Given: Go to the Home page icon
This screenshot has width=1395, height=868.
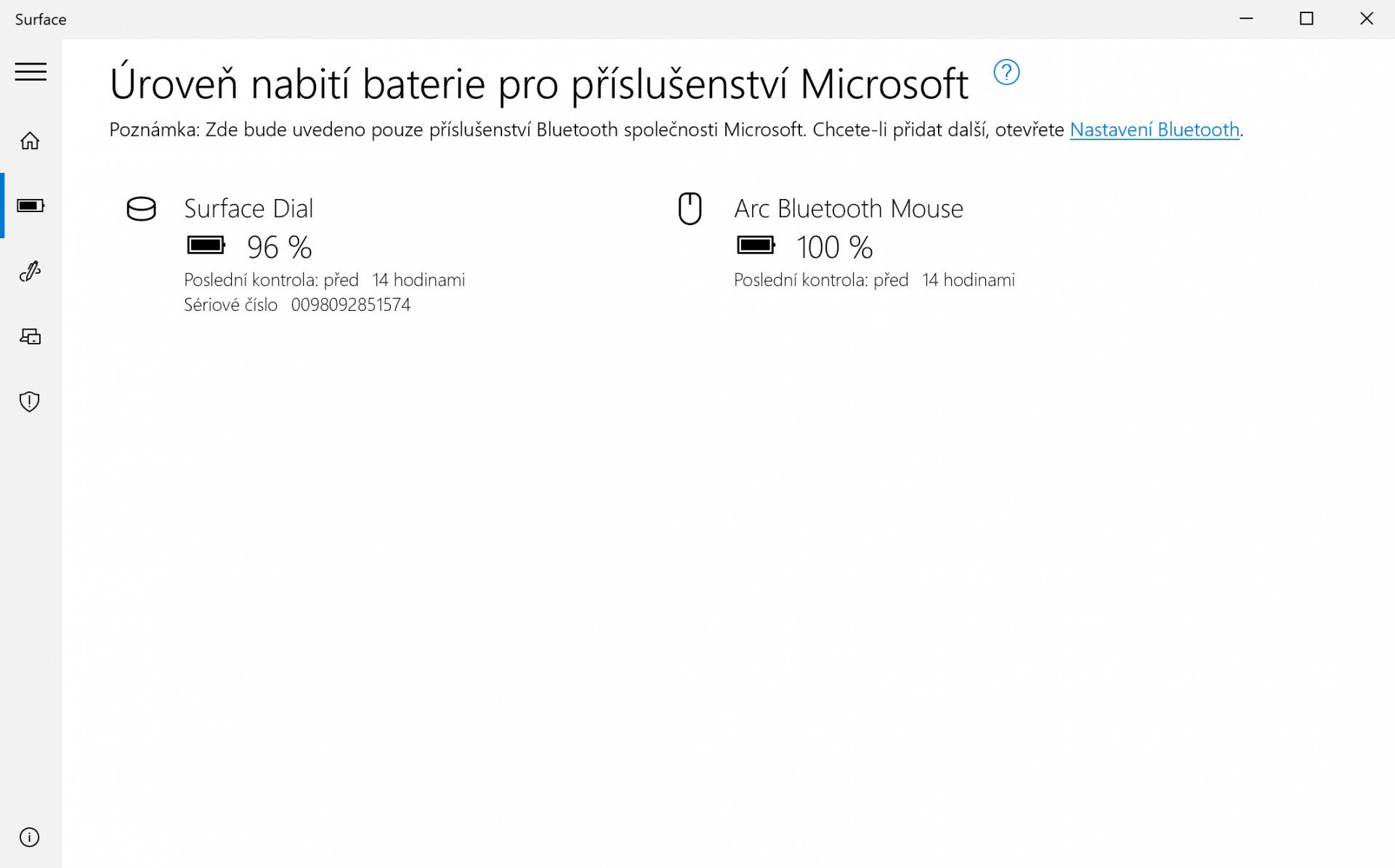Looking at the screenshot, I should tap(30, 140).
